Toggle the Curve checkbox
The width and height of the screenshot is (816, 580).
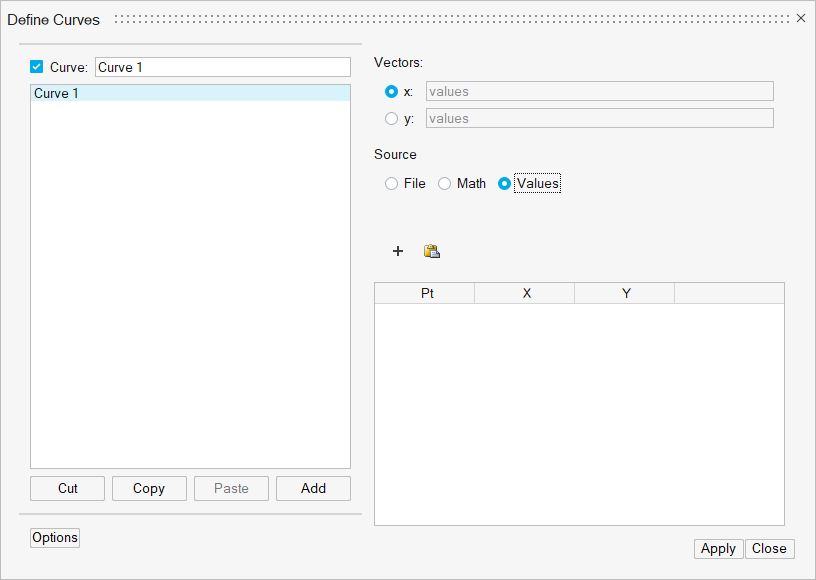click(37, 67)
